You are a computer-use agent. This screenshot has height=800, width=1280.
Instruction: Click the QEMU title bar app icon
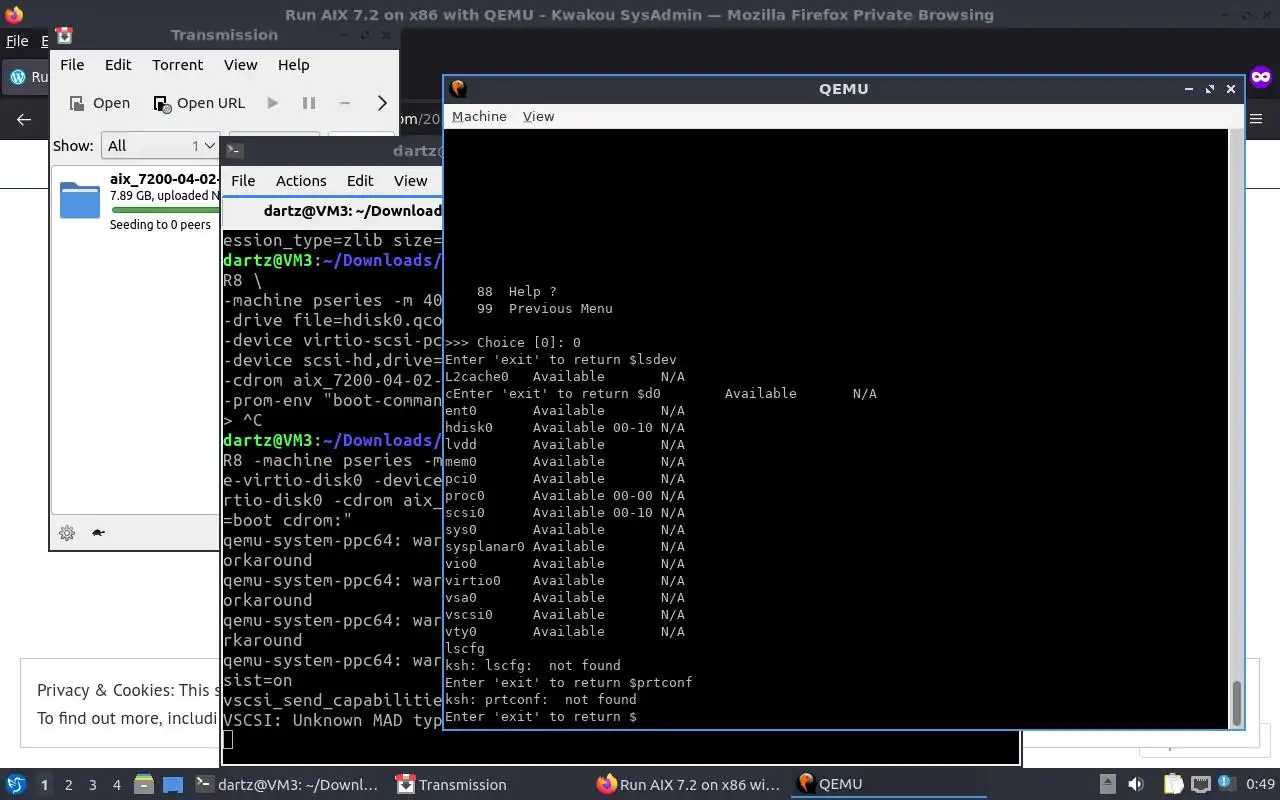(x=458, y=88)
